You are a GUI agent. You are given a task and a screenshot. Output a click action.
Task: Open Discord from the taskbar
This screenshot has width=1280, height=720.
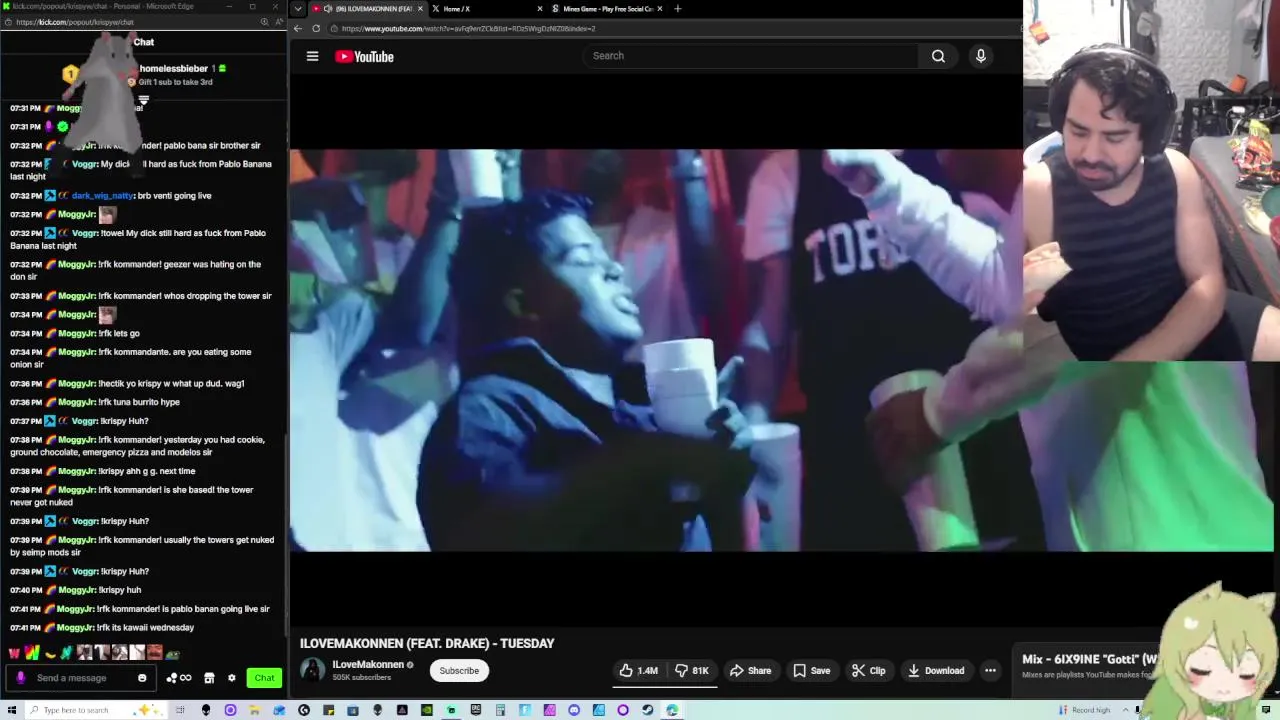click(x=574, y=710)
